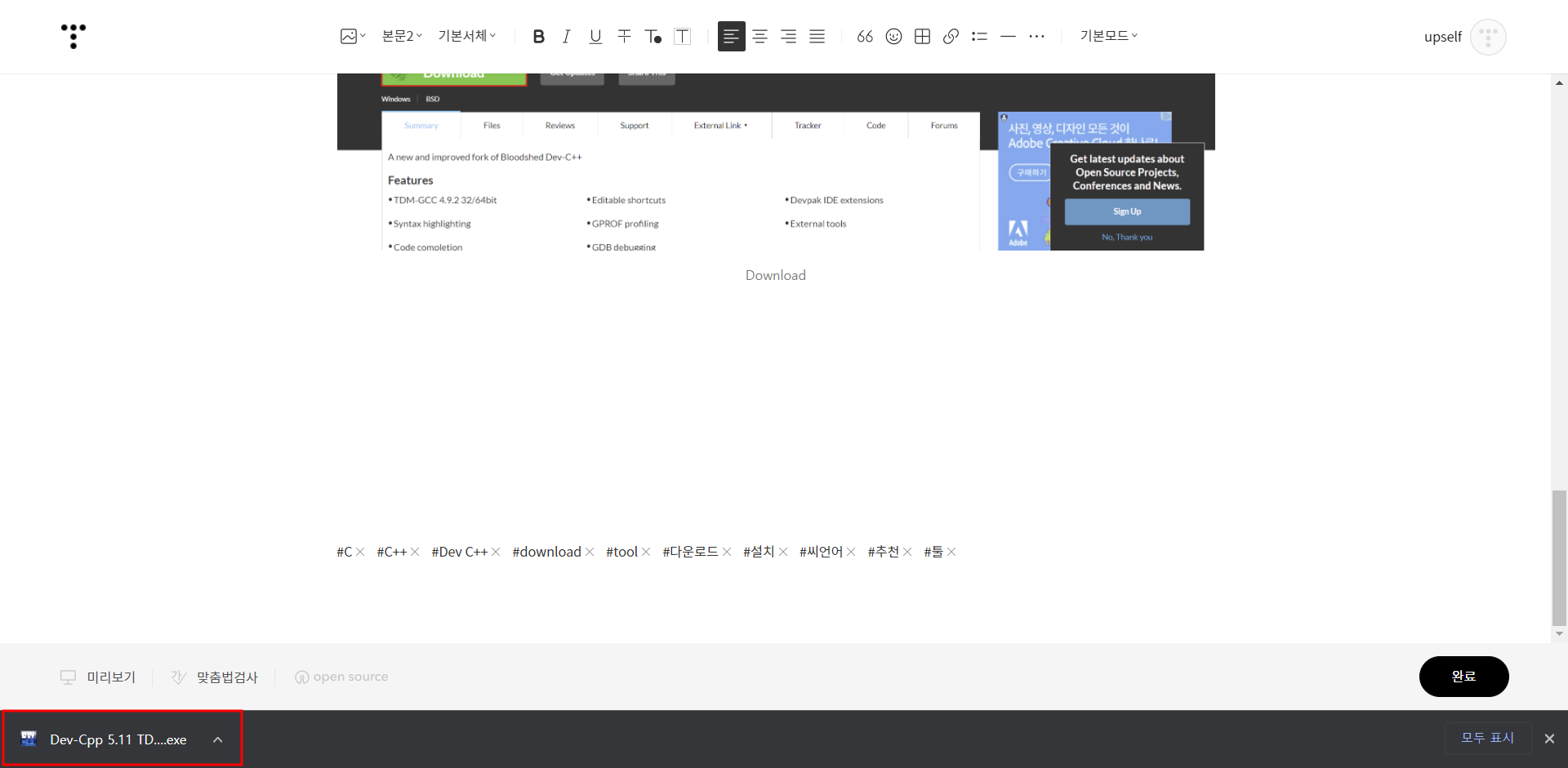Remove the #툴 tag
1568x768 pixels.
(x=951, y=552)
